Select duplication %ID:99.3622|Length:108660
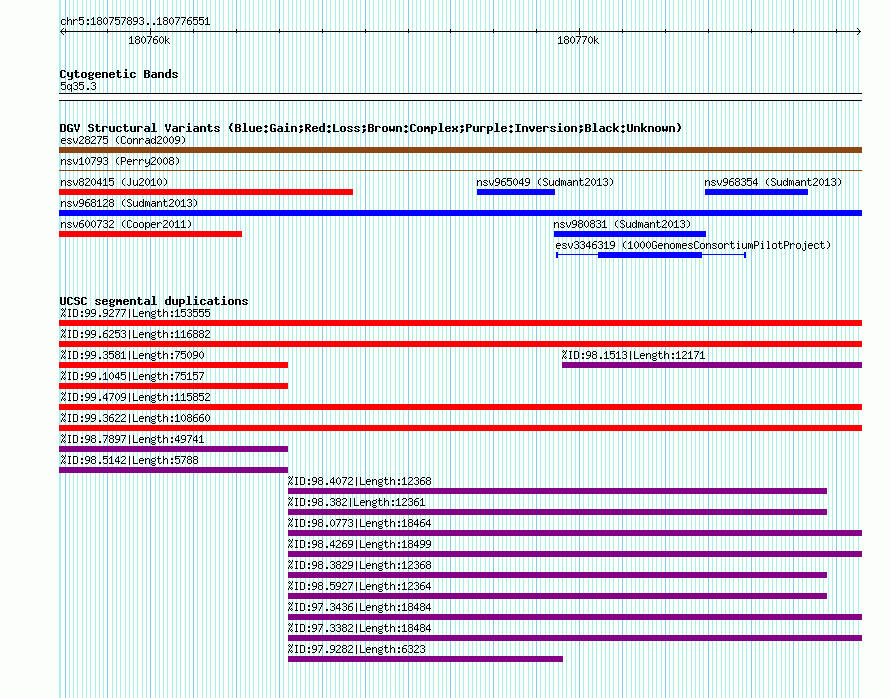The image size is (890, 698). (x=460, y=428)
